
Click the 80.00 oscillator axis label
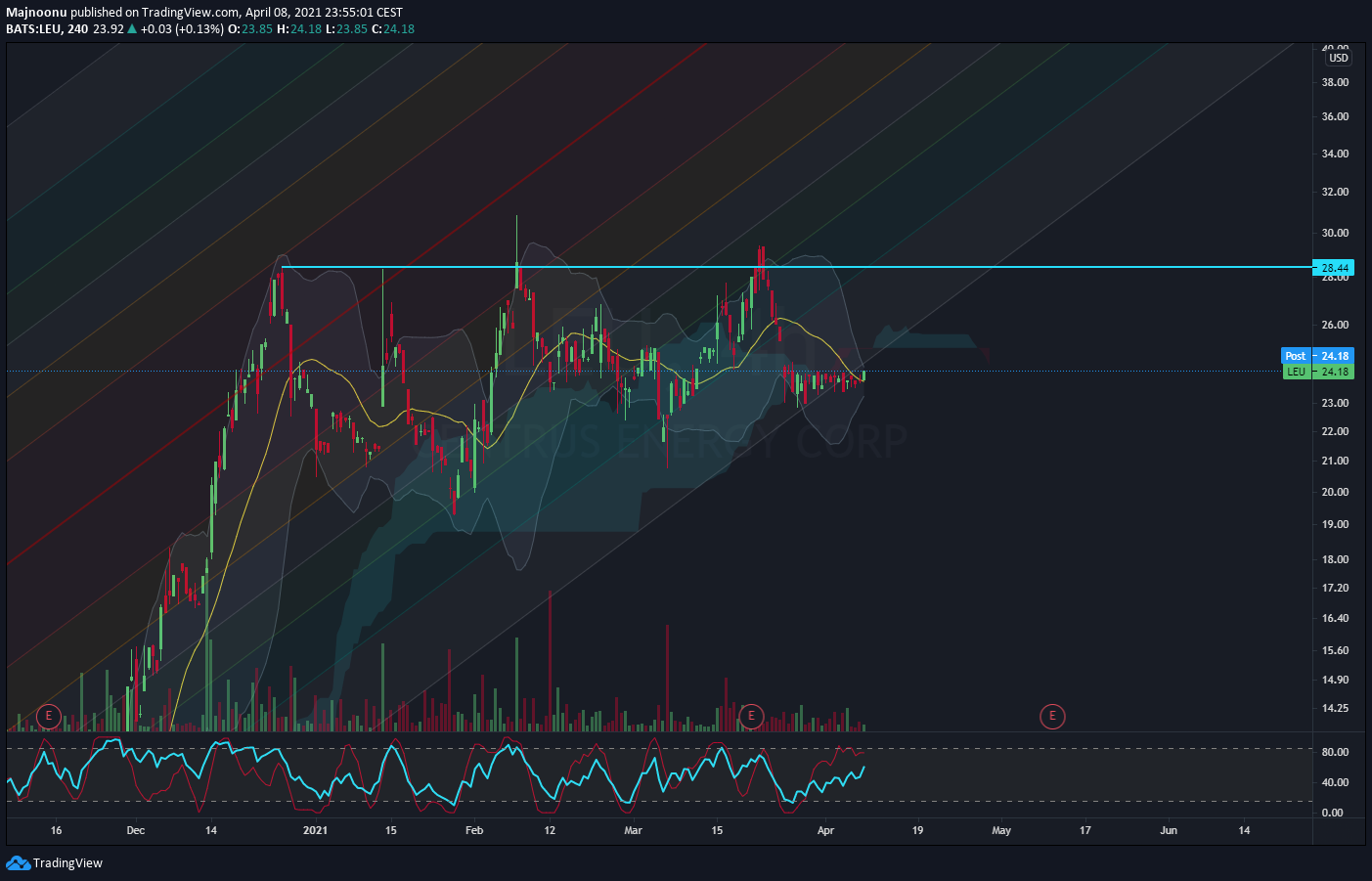click(1333, 752)
